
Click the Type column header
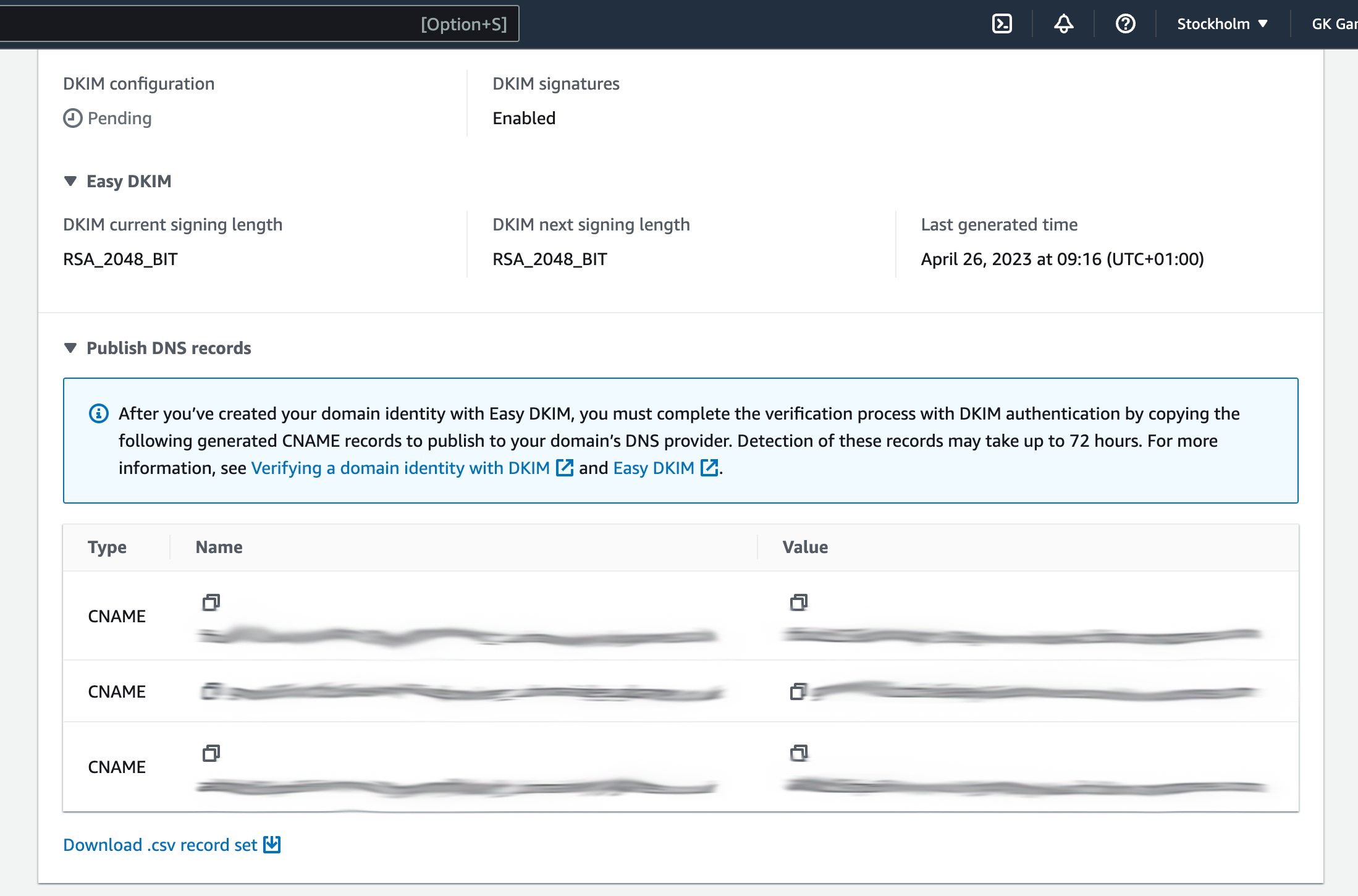pos(107,547)
